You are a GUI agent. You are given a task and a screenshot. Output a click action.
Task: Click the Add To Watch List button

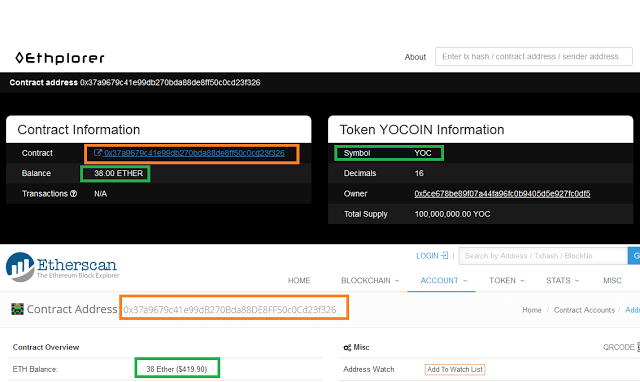point(455,369)
